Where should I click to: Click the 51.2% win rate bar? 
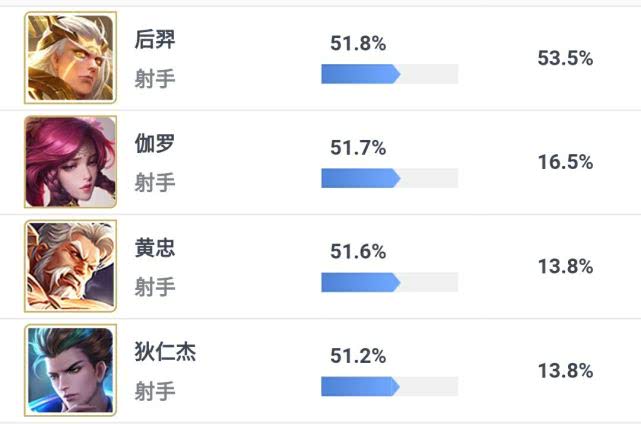pyautogui.click(x=390, y=386)
